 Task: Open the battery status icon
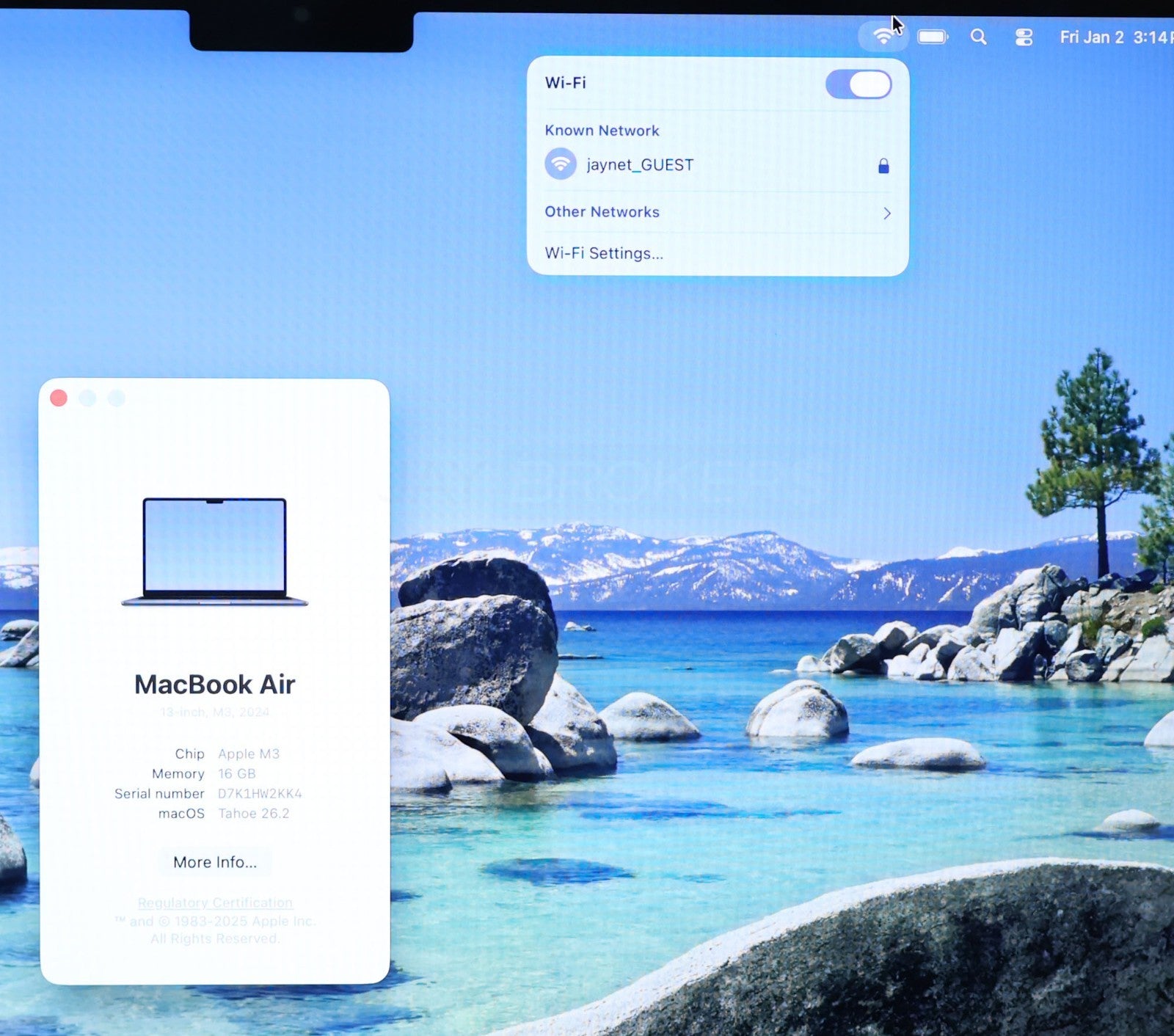[933, 37]
